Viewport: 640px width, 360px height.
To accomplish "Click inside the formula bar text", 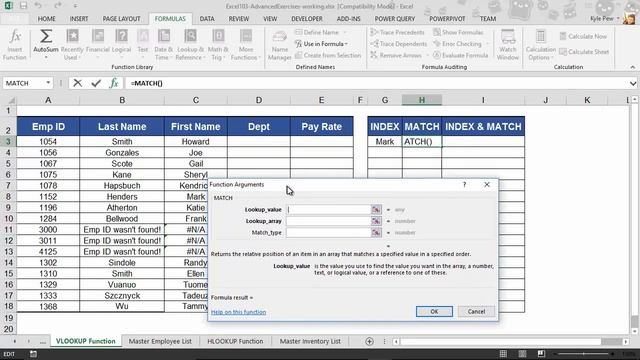I will [147, 83].
